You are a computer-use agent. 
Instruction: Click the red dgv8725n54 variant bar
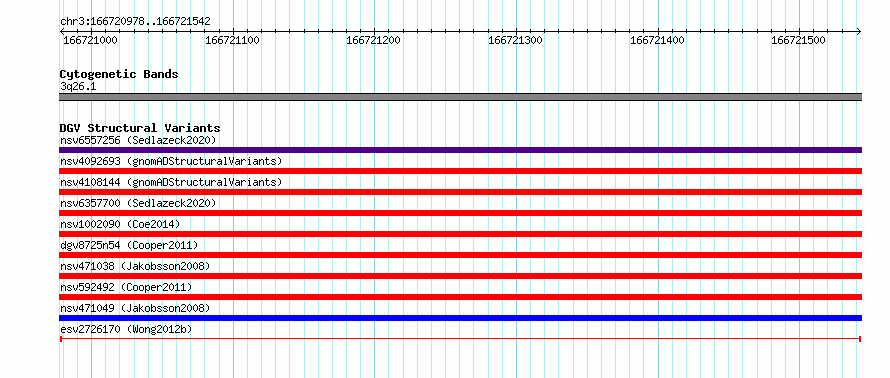pyautogui.click(x=460, y=255)
